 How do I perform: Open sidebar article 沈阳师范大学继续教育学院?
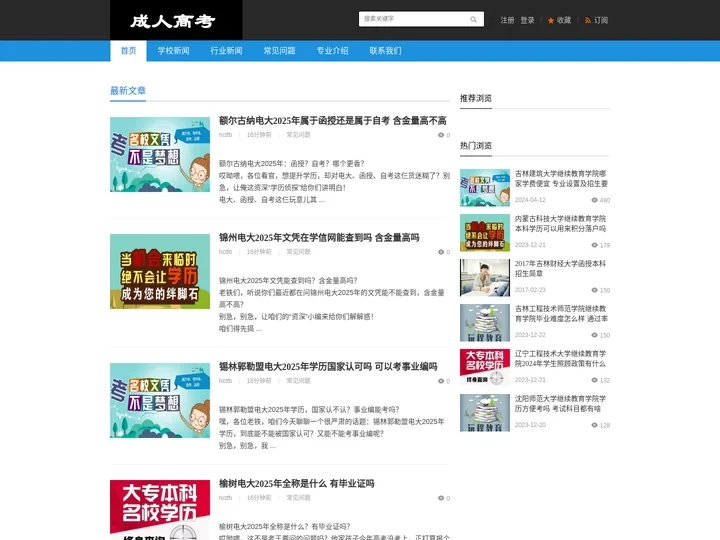point(560,404)
